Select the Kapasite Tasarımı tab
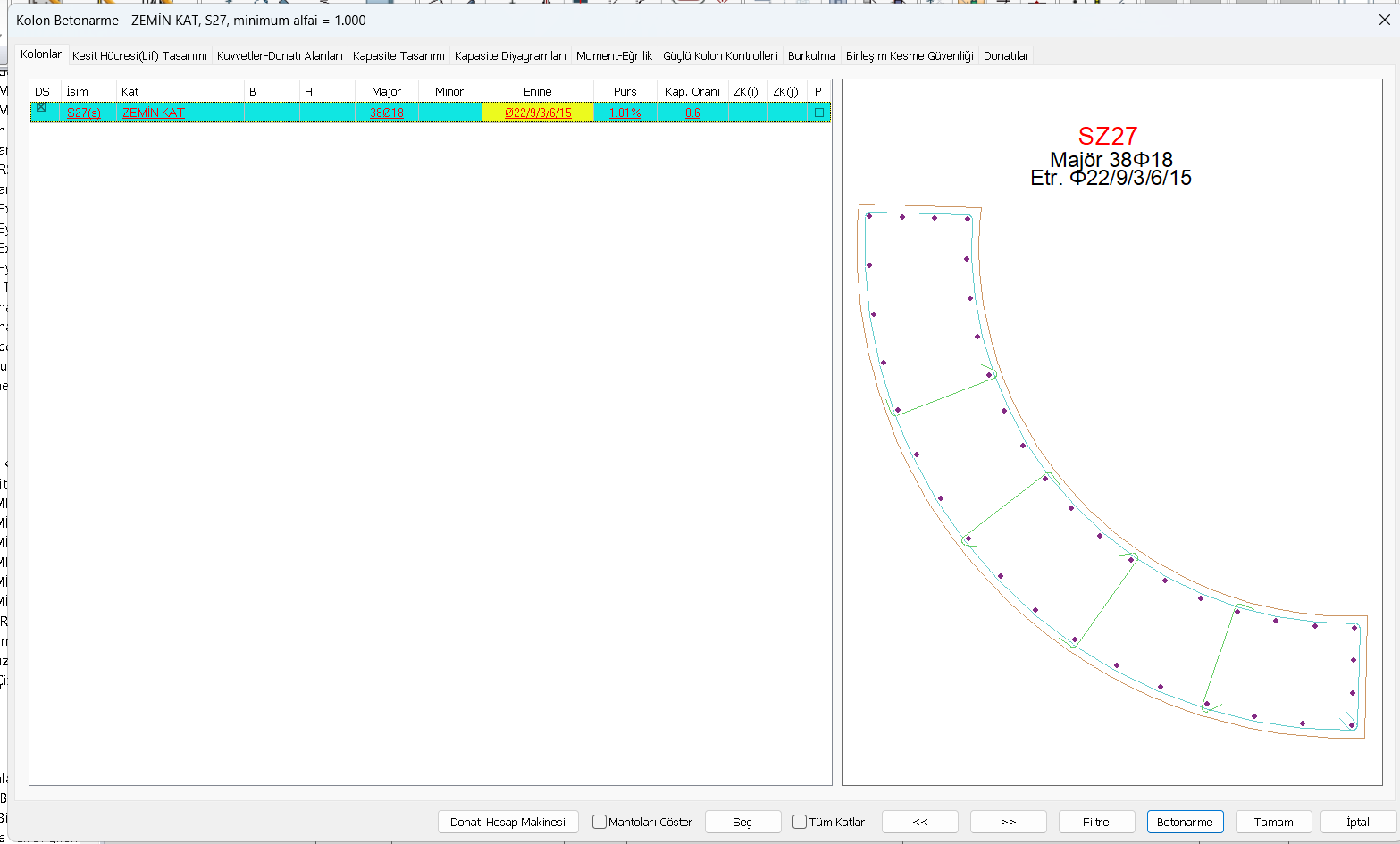 click(x=398, y=55)
